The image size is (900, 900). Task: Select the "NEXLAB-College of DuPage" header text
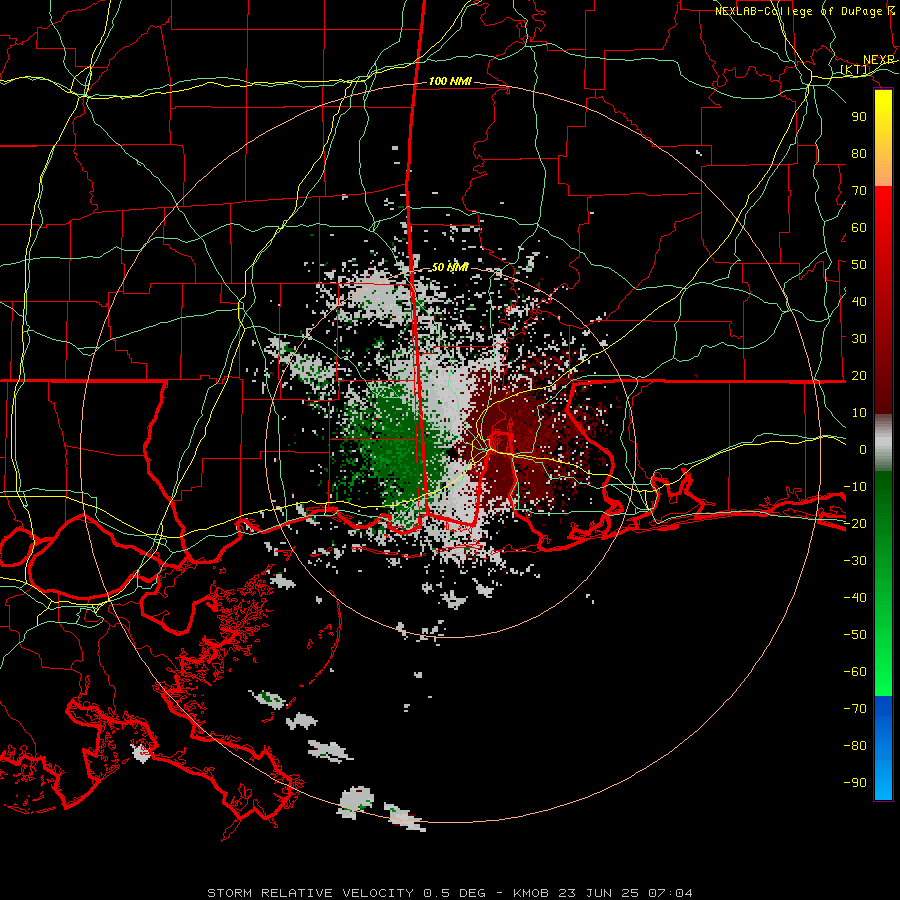[799, 11]
